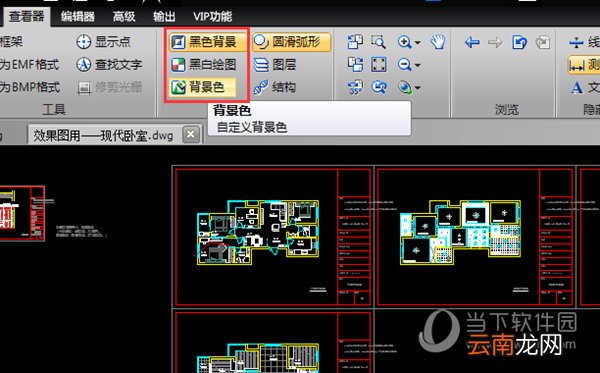Image resolution: width=600 pixels, height=373 pixels.
Task: Open the 高级 ribbon tab
Action: [x=124, y=16]
